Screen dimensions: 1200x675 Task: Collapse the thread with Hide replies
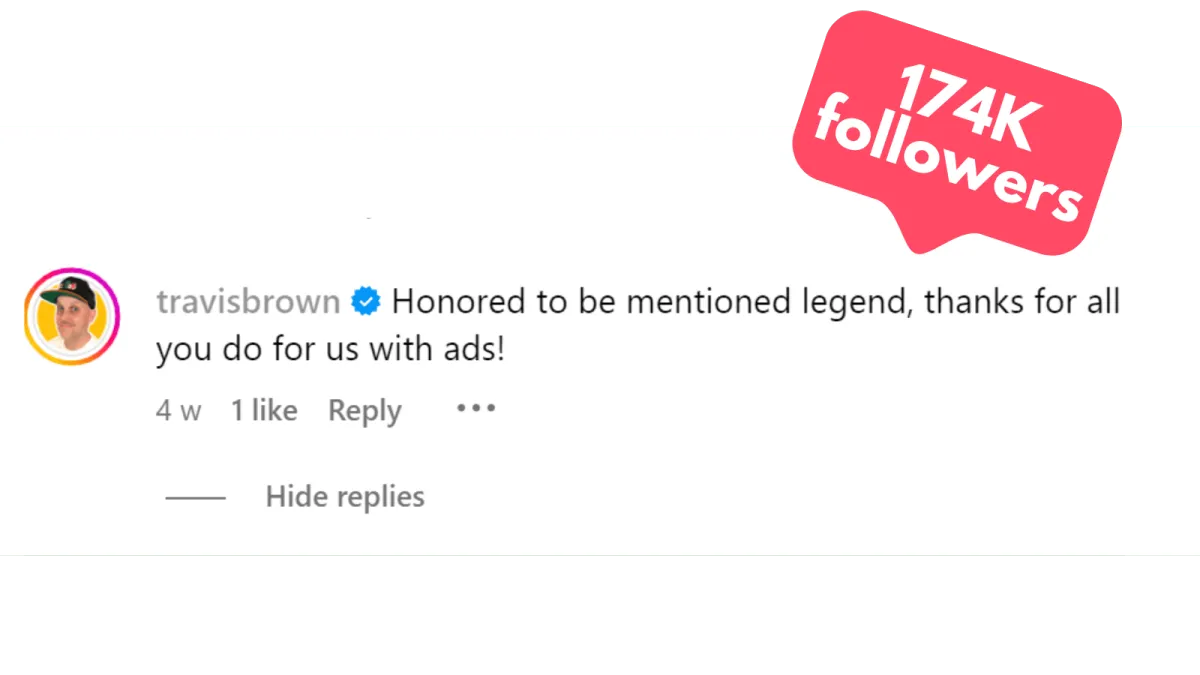[345, 497]
